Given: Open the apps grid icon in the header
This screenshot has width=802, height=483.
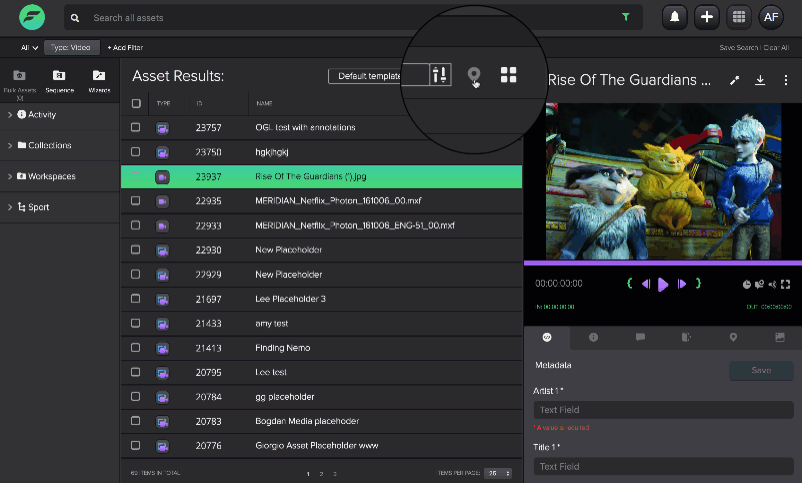Looking at the screenshot, I should coord(739,17).
